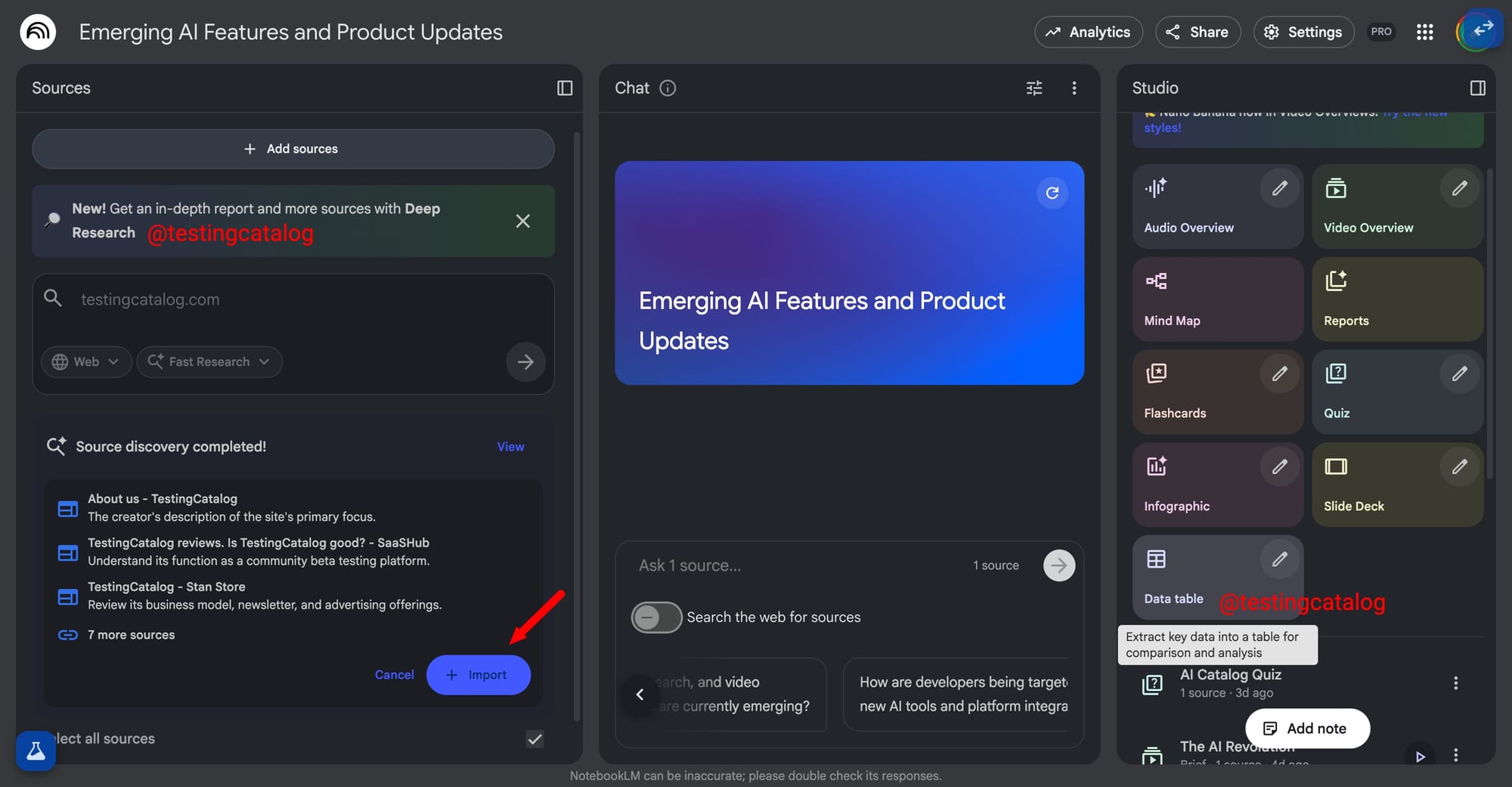Open the Mind Map tool
Image resolution: width=1512 pixels, height=787 pixels.
click(1217, 299)
